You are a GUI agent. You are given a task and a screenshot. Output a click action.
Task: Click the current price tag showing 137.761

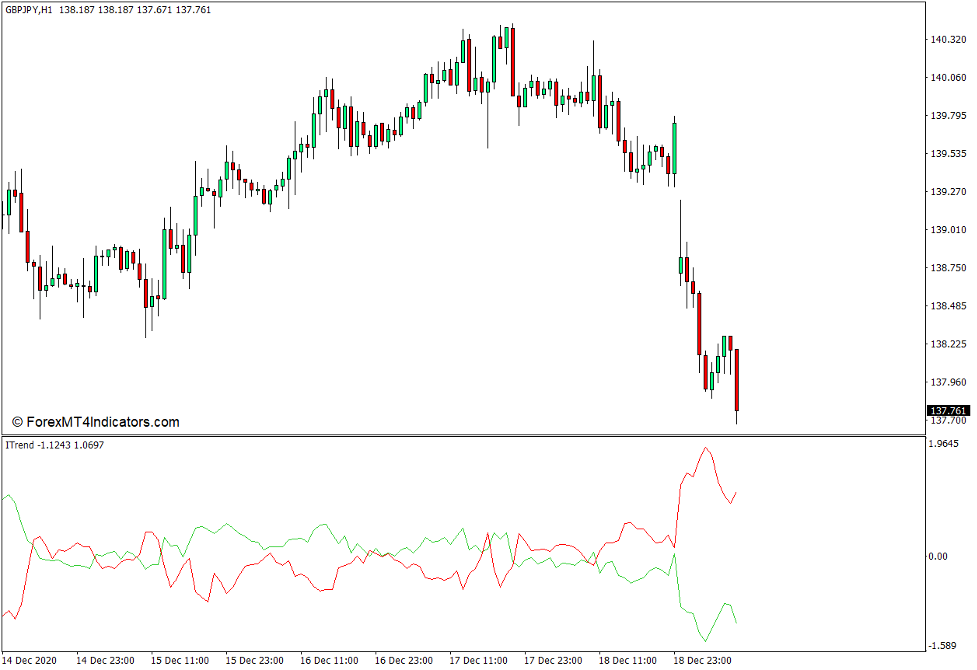point(948,407)
